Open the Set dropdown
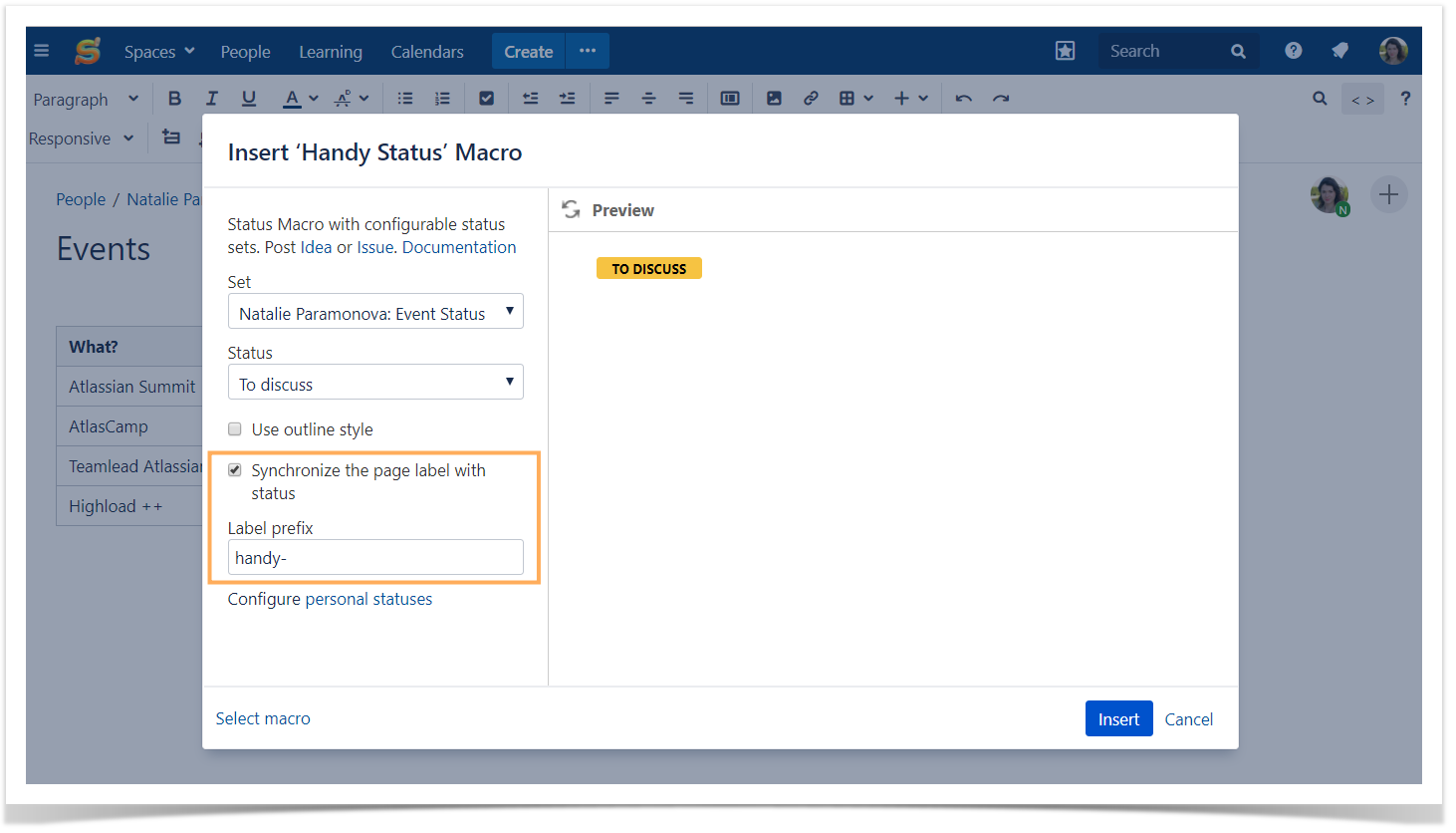 (x=375, y=312)
